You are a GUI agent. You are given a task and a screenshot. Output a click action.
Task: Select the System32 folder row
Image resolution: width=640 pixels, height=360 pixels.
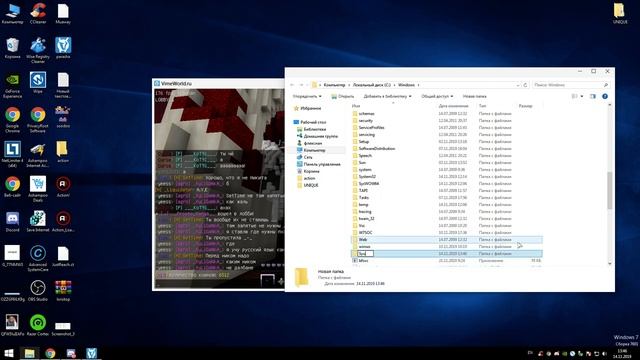(x=447, y=176)
